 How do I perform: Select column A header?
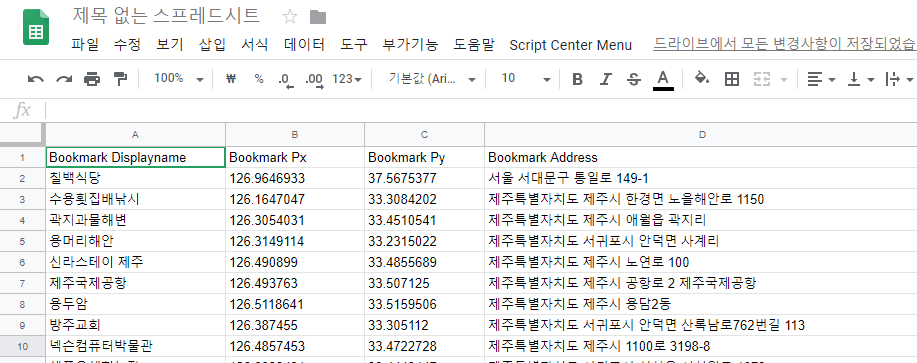136,134
